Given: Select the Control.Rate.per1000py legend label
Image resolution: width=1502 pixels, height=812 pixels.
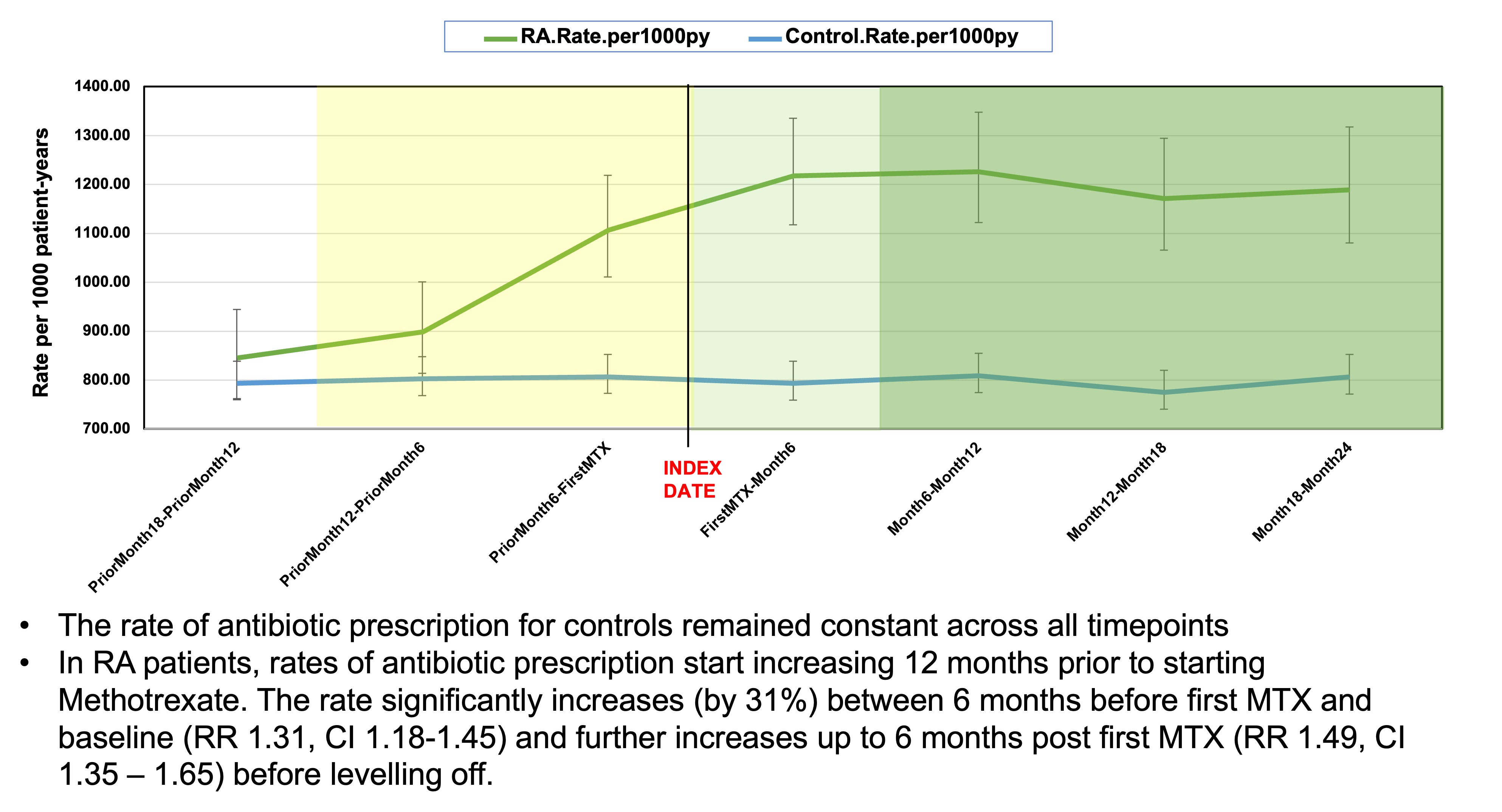Looking at the screenshot, I should coord(901,37).
